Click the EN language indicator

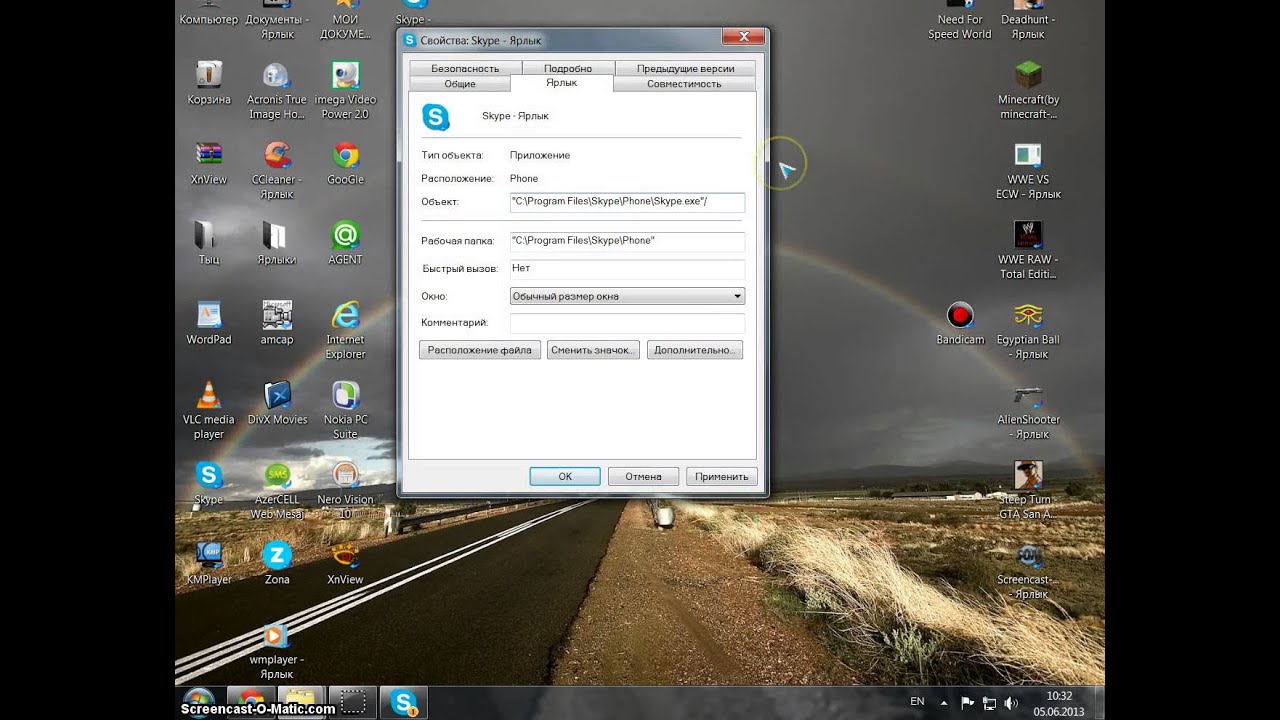(x=917, y=702)
